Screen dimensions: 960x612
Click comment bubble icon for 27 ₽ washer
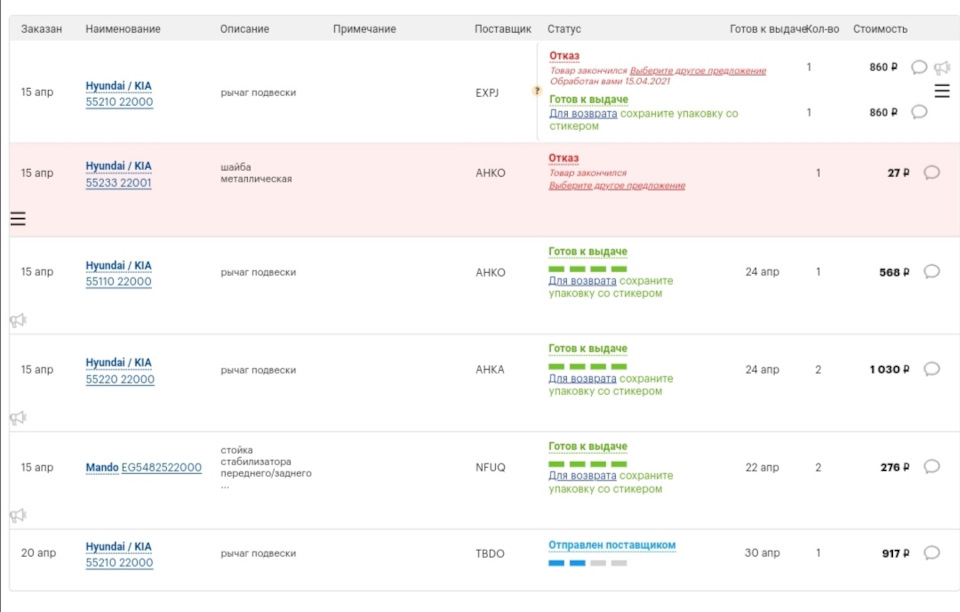(x=931, y=173)
